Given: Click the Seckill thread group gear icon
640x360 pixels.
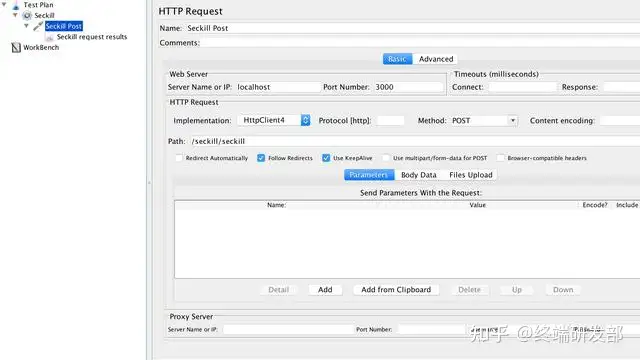Looking at the screenshot, I should pyautogui.click(x=27, y=16).
